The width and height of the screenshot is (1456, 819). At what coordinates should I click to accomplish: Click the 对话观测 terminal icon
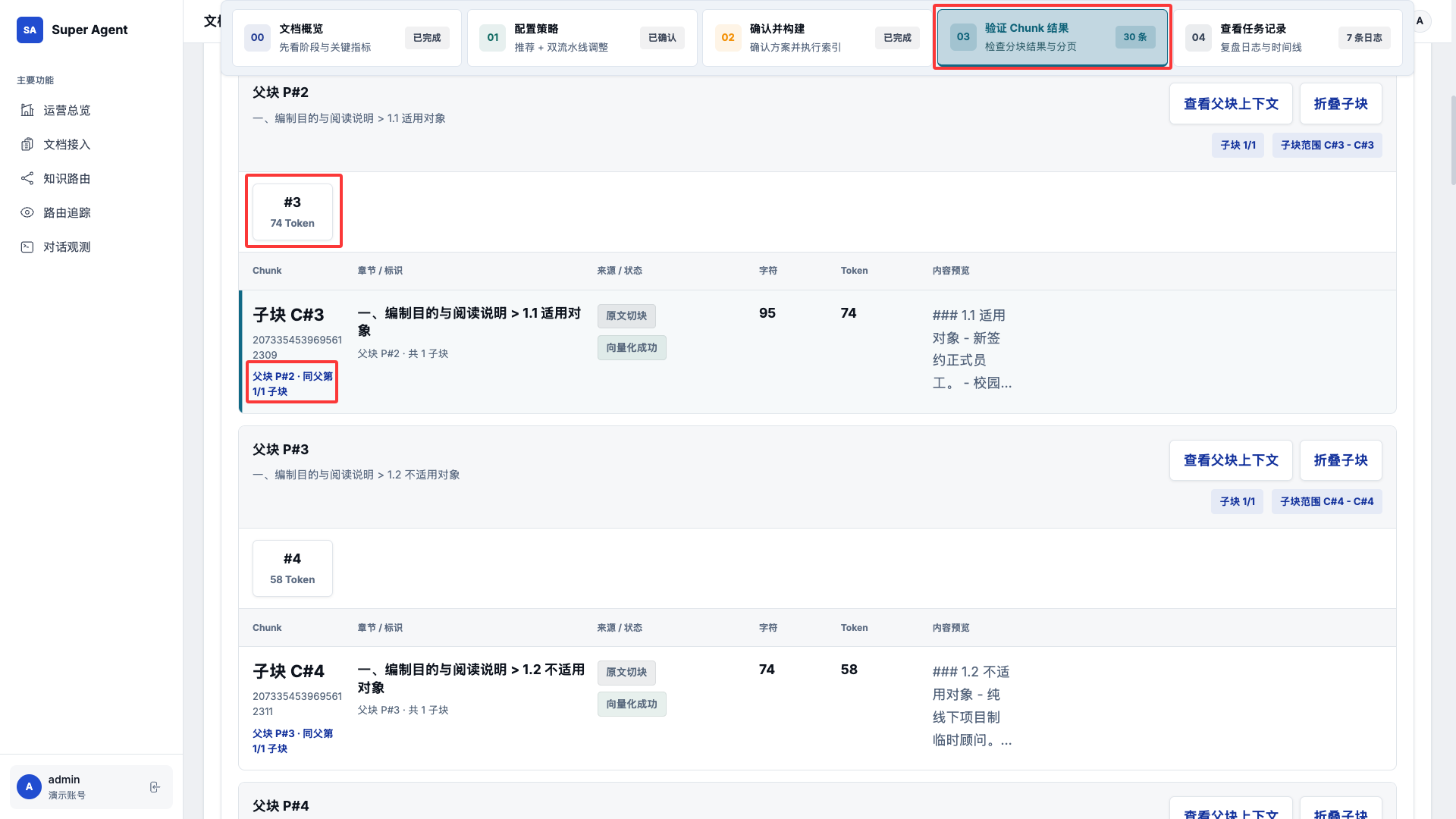click(x=27, y=246)
